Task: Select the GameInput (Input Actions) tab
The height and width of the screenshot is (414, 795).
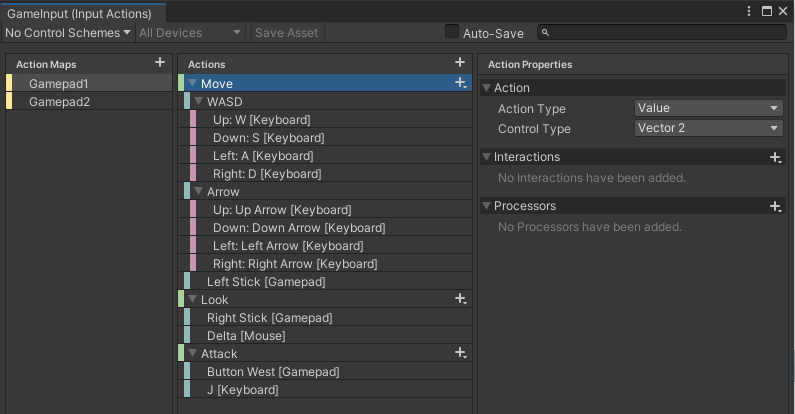Action: point(80,12)
